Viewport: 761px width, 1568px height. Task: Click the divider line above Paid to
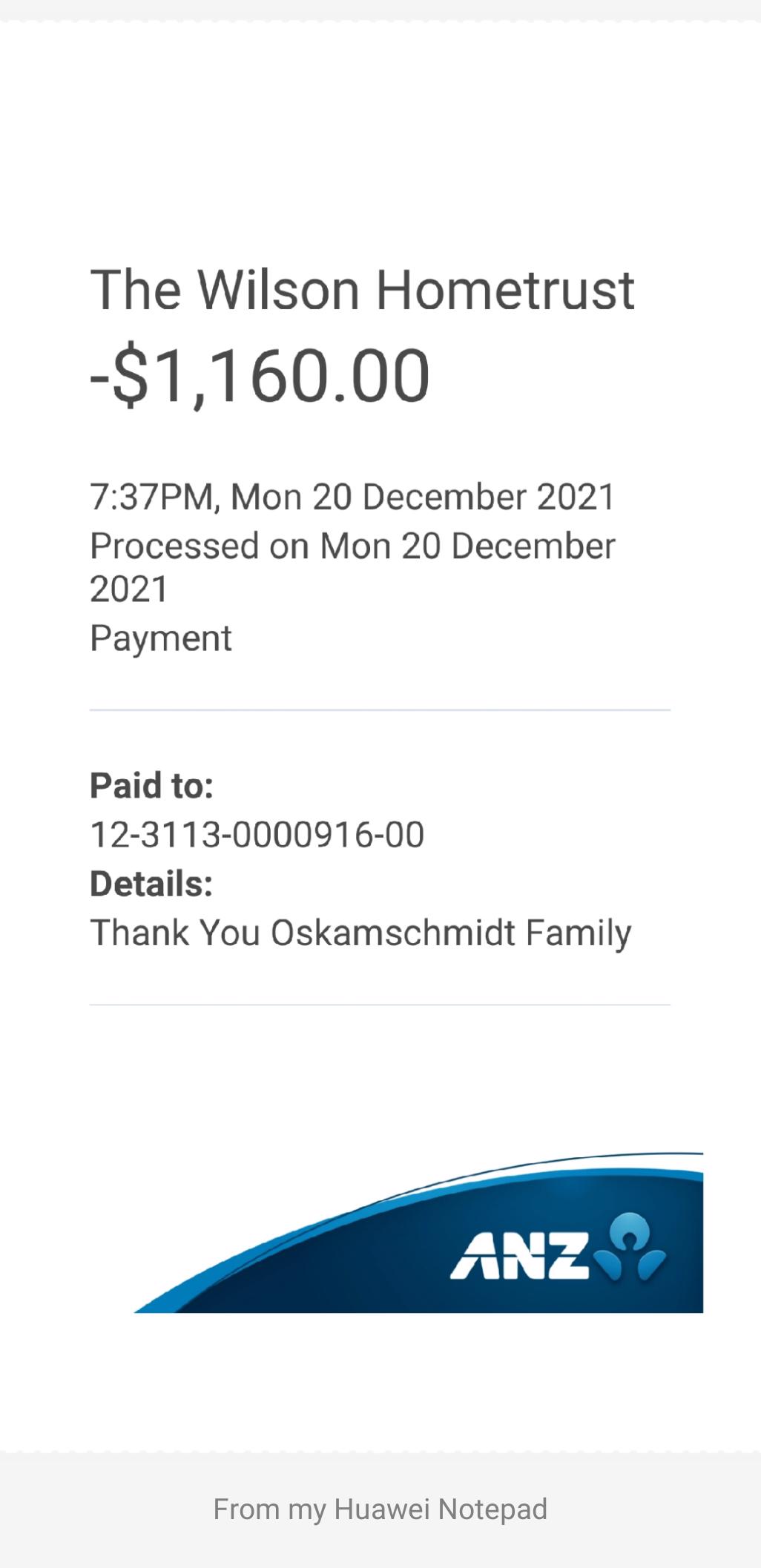coord(380,710)
